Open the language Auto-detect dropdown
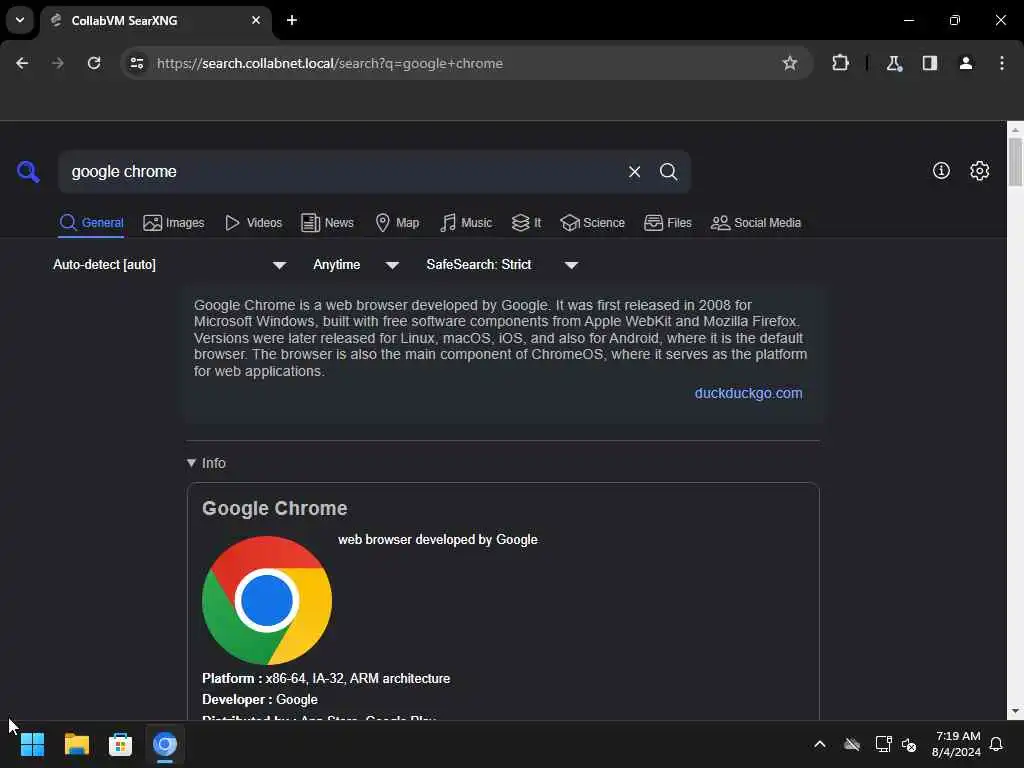Viewport: 1024px width, 768px height. 169,264
